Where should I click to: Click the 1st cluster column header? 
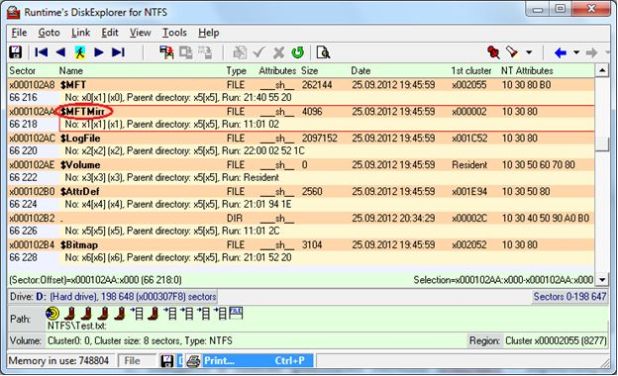[471, 71]
